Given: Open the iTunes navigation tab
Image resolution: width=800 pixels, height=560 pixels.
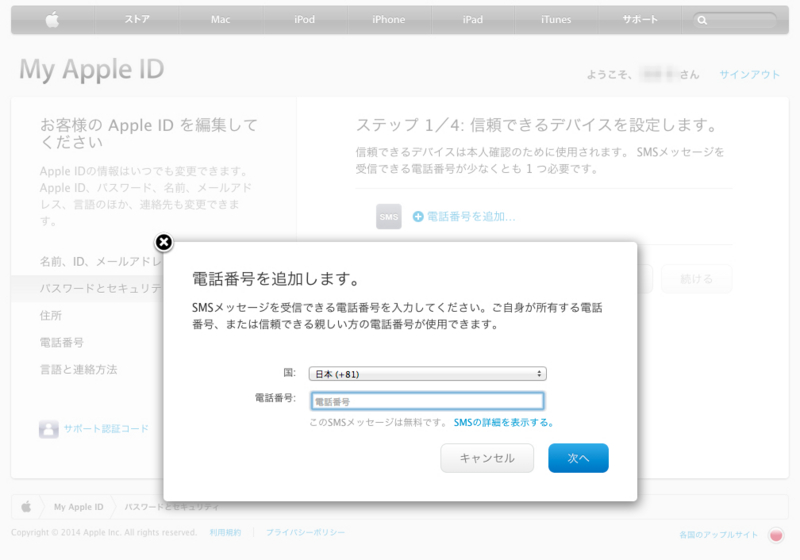Looking at the screenshot, I should 556,19.
